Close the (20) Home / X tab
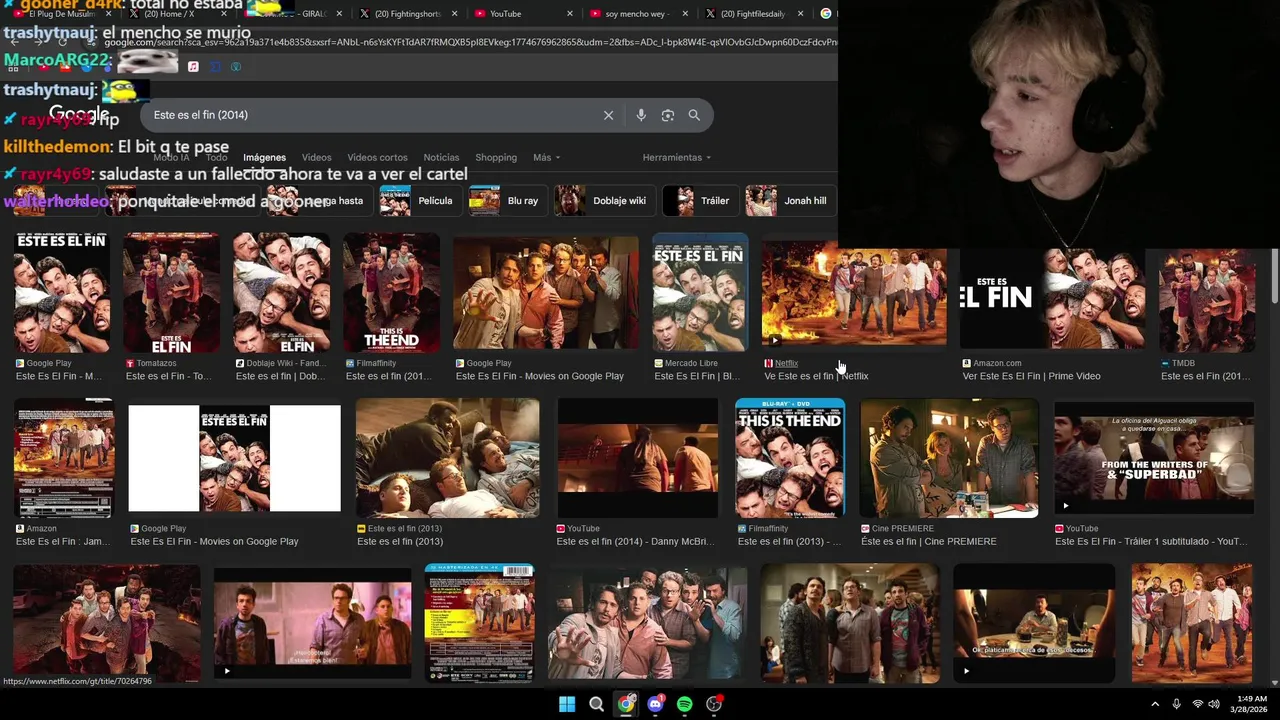The image size is (1280, 720). tap(223, 14)
